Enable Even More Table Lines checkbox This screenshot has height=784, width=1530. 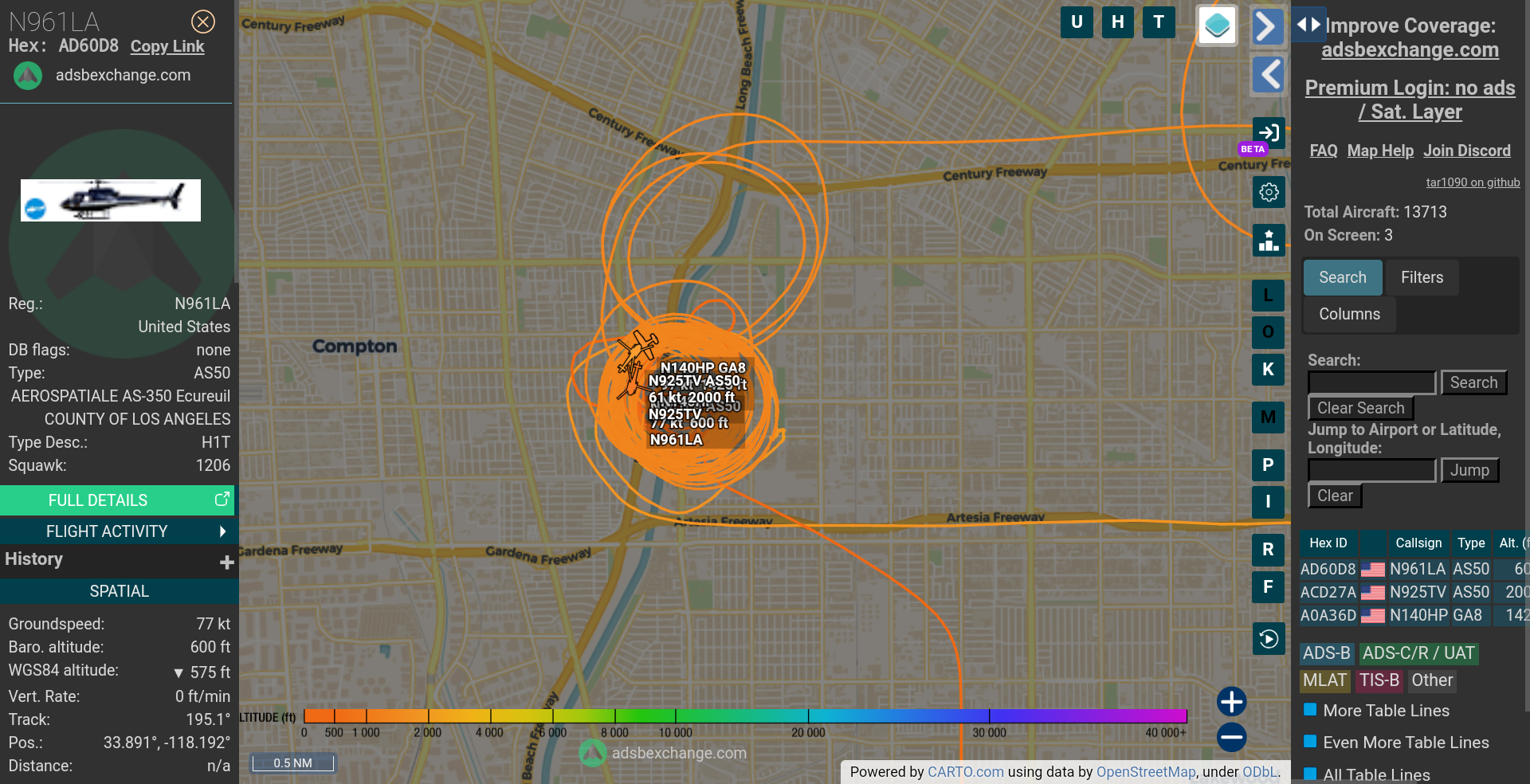pyautogui.click(x=1309, y=741)
